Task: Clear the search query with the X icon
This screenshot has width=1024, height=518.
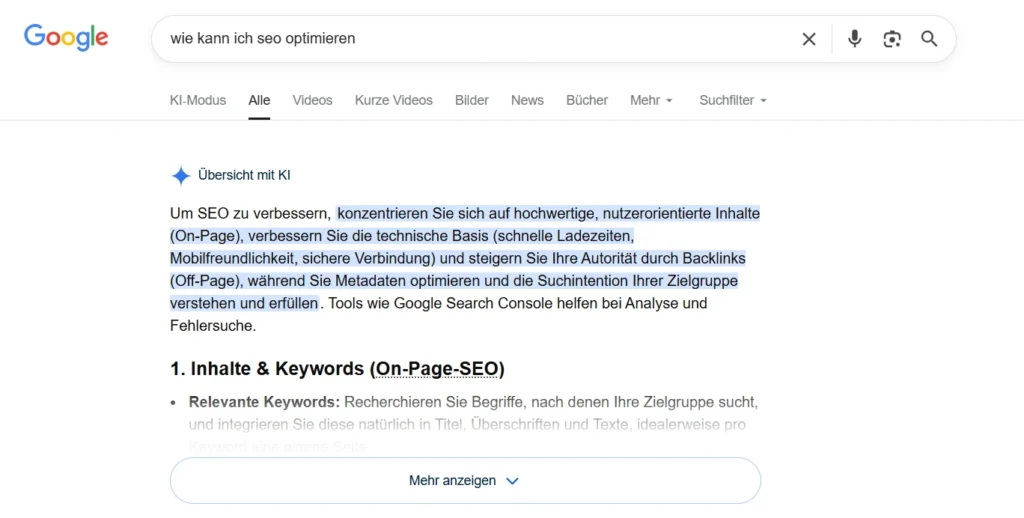Action: [809, 39]
